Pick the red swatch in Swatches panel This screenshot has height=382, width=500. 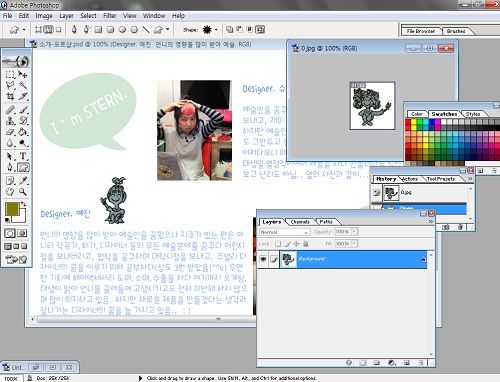[408, 122]
